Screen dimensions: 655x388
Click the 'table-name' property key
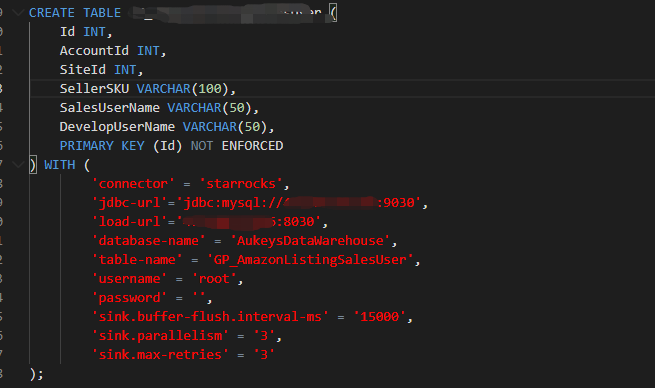(x=137, y=260)
